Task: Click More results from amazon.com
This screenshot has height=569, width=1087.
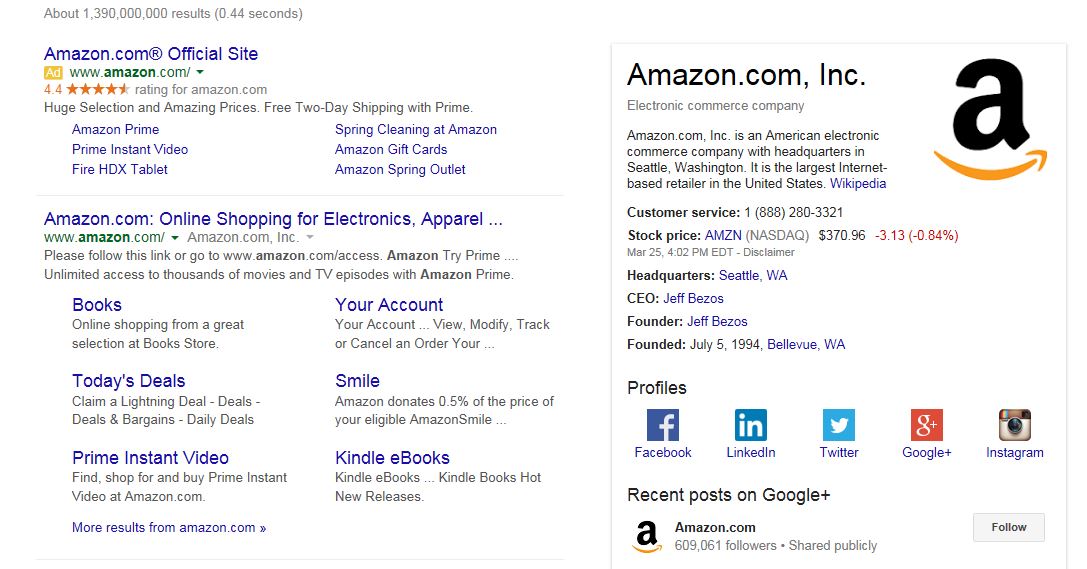Action: point(169,527)
